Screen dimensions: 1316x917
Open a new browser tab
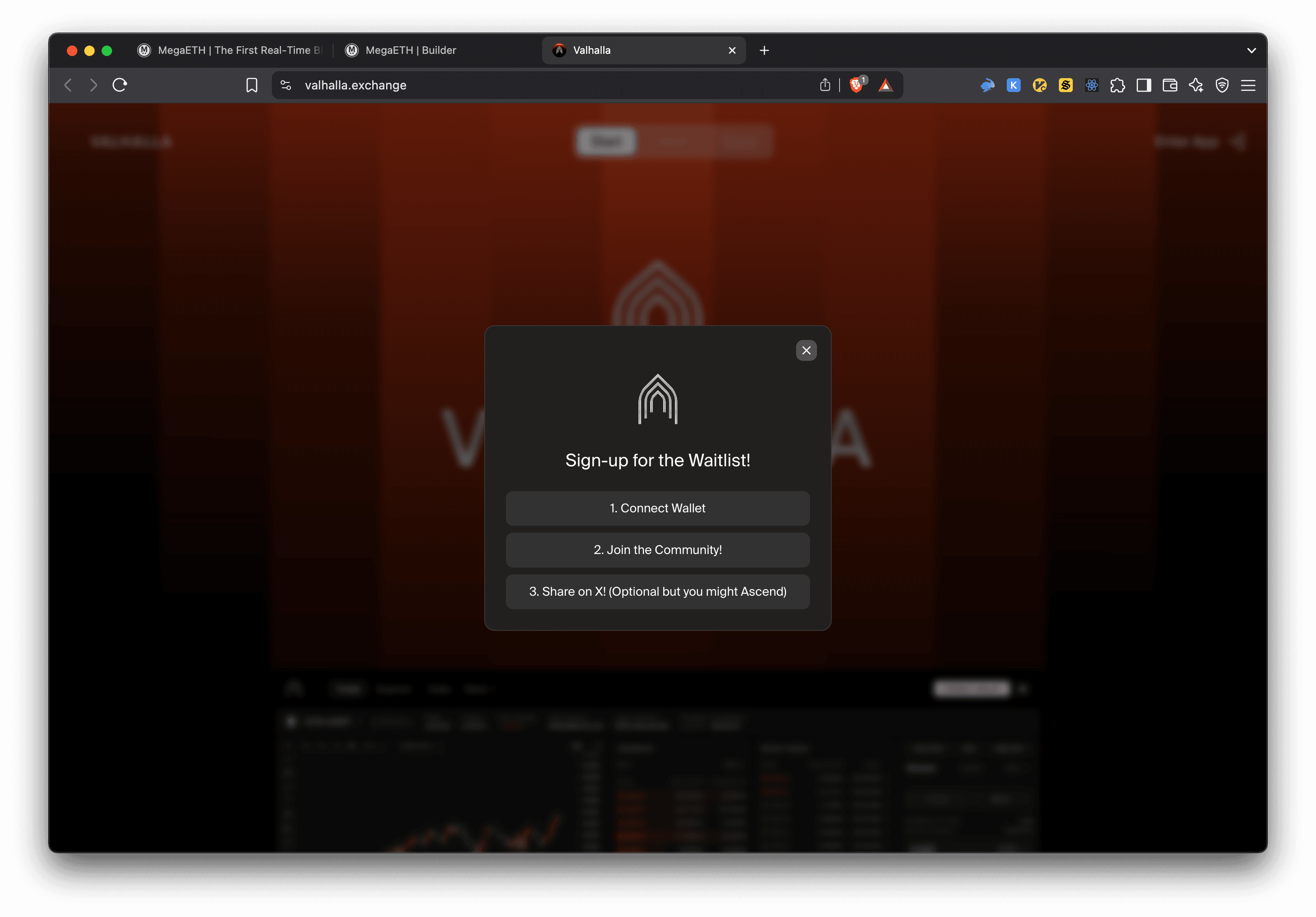pos(764,50)
